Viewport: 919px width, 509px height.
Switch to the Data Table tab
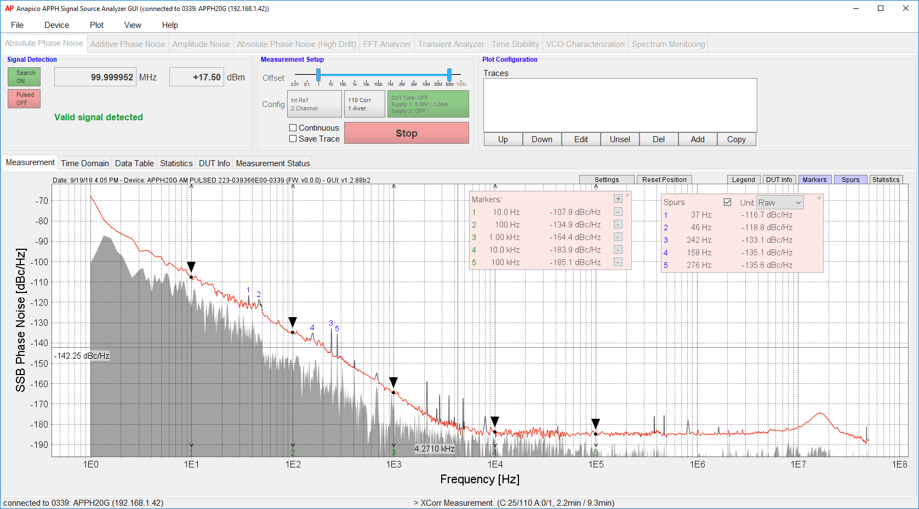point(134,163)
